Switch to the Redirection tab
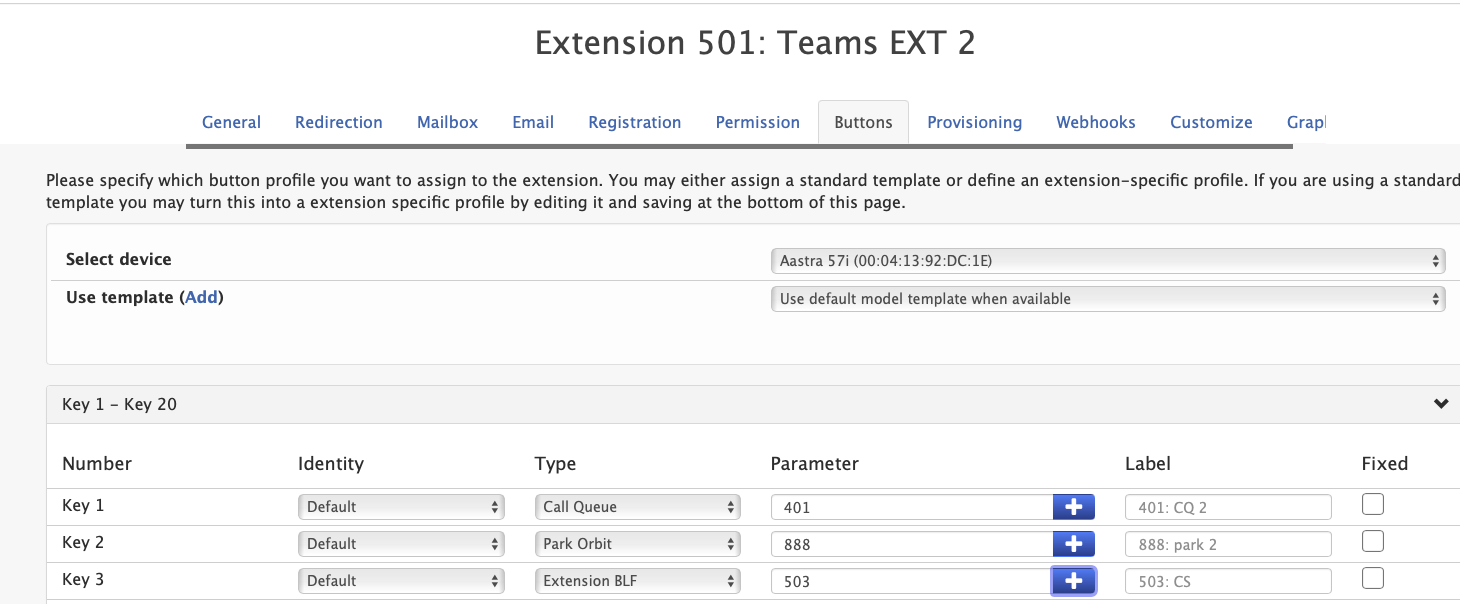This screenshot has width=1460, height=604. (x=338, y=122)
